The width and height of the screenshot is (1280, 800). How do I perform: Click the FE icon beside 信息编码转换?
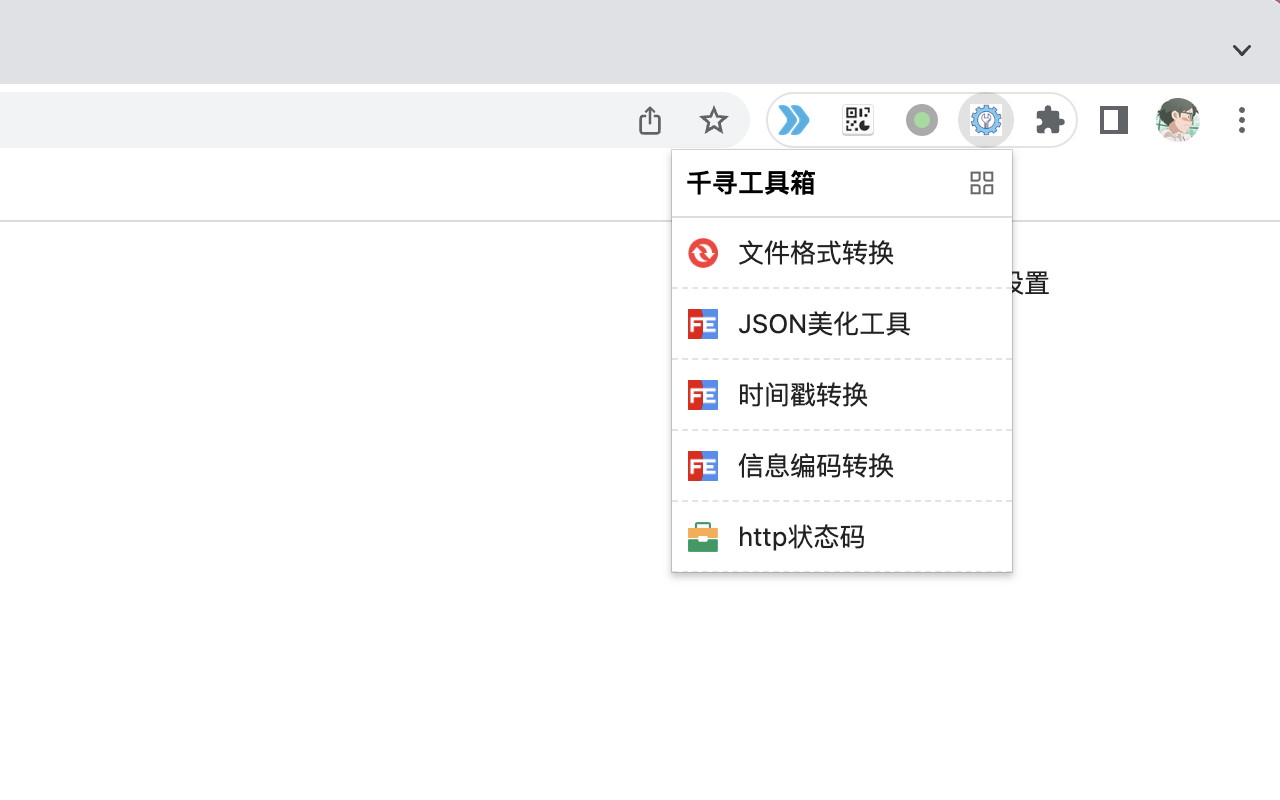point(703,465)
